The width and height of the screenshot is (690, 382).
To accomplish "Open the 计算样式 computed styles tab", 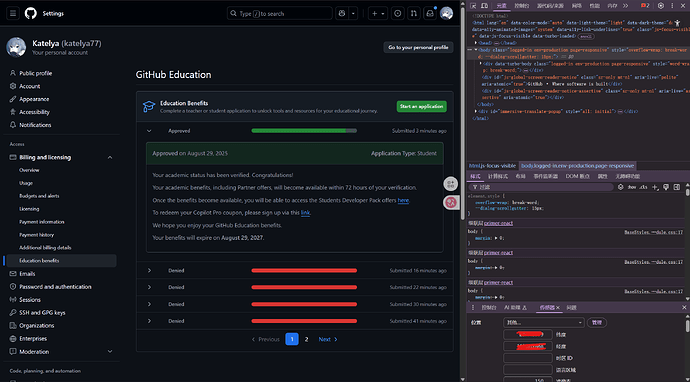I will pos(498,176).
